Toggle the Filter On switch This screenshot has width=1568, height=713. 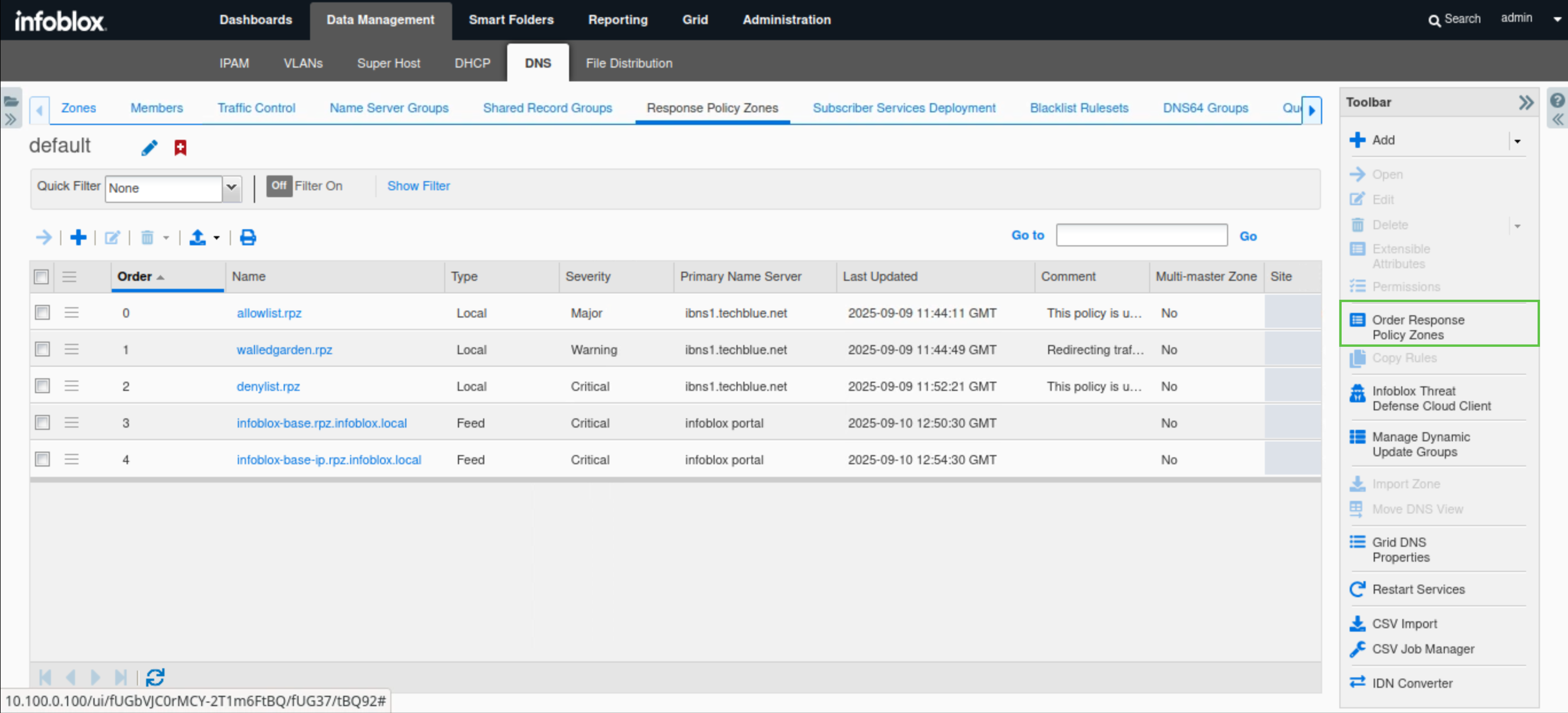[x=279, y=186]
